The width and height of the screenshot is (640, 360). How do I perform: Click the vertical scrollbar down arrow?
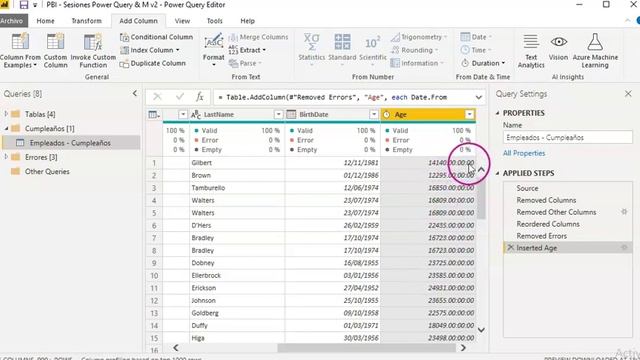pos(481,330)
